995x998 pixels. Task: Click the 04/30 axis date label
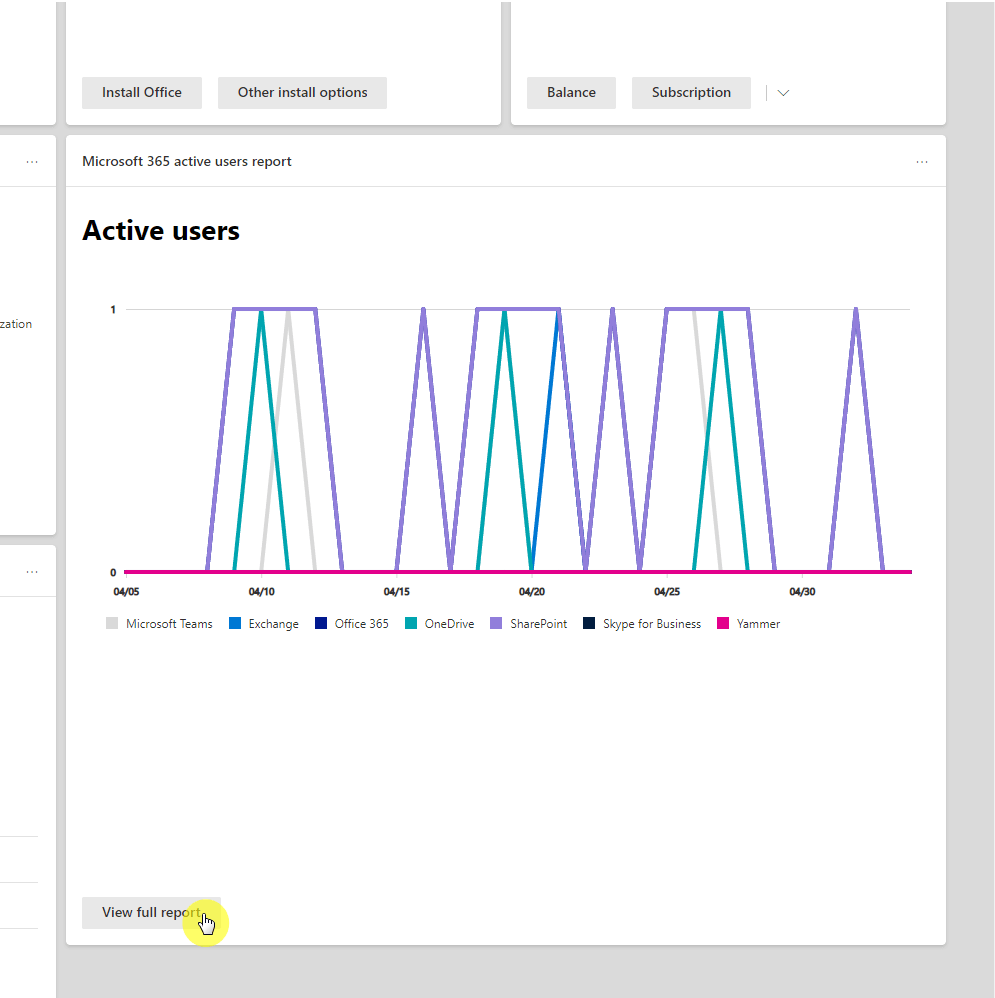tap(802, 592)
